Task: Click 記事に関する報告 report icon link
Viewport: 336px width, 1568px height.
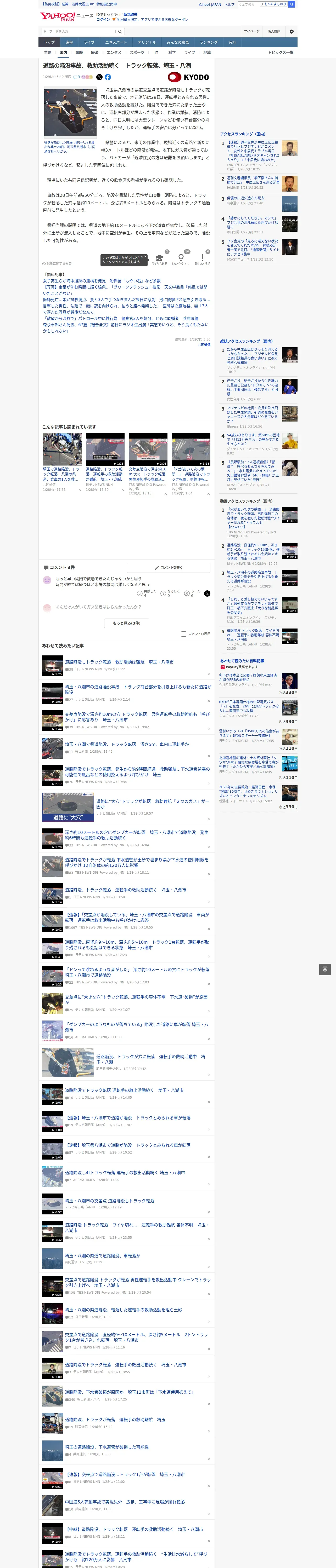Action: 57,264
